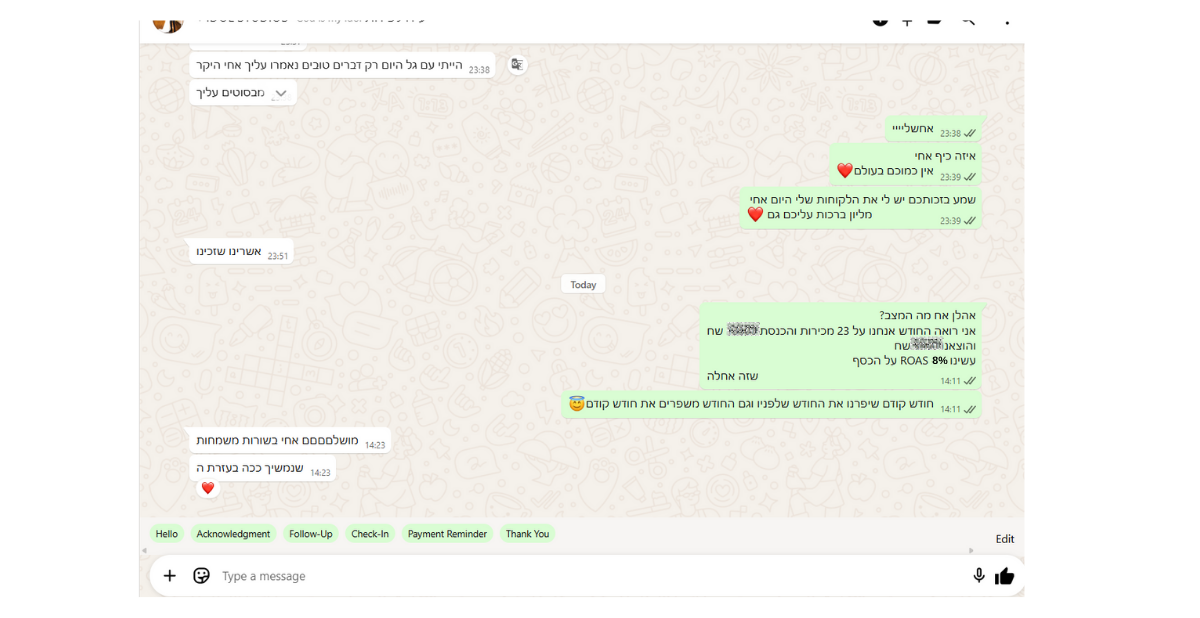This screenshot has height=618, width=1200.
Task: Click the translate icon beside the 23:38 message
Action: 517,64
